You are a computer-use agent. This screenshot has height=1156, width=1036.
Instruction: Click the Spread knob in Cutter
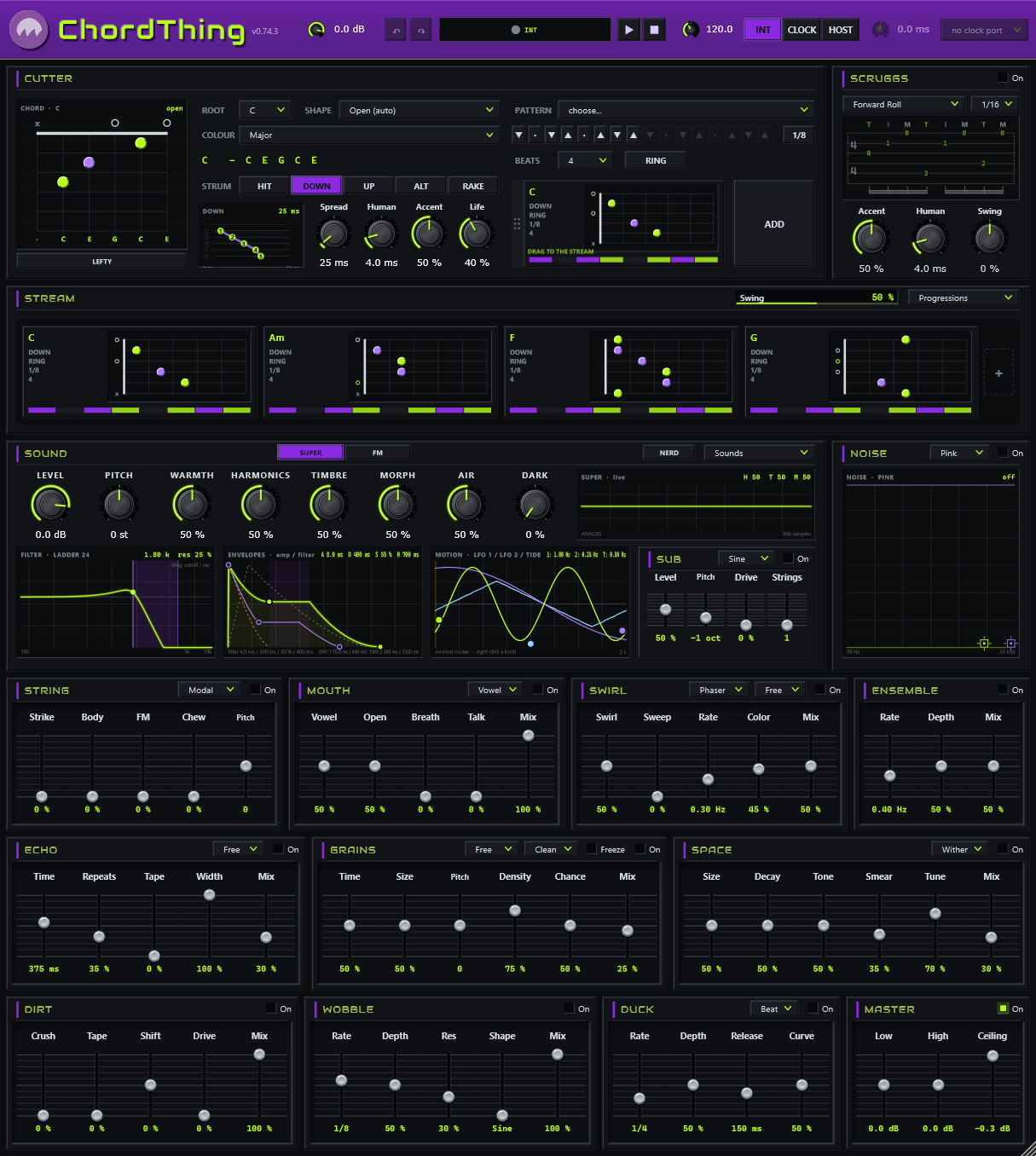click(333, 234)
